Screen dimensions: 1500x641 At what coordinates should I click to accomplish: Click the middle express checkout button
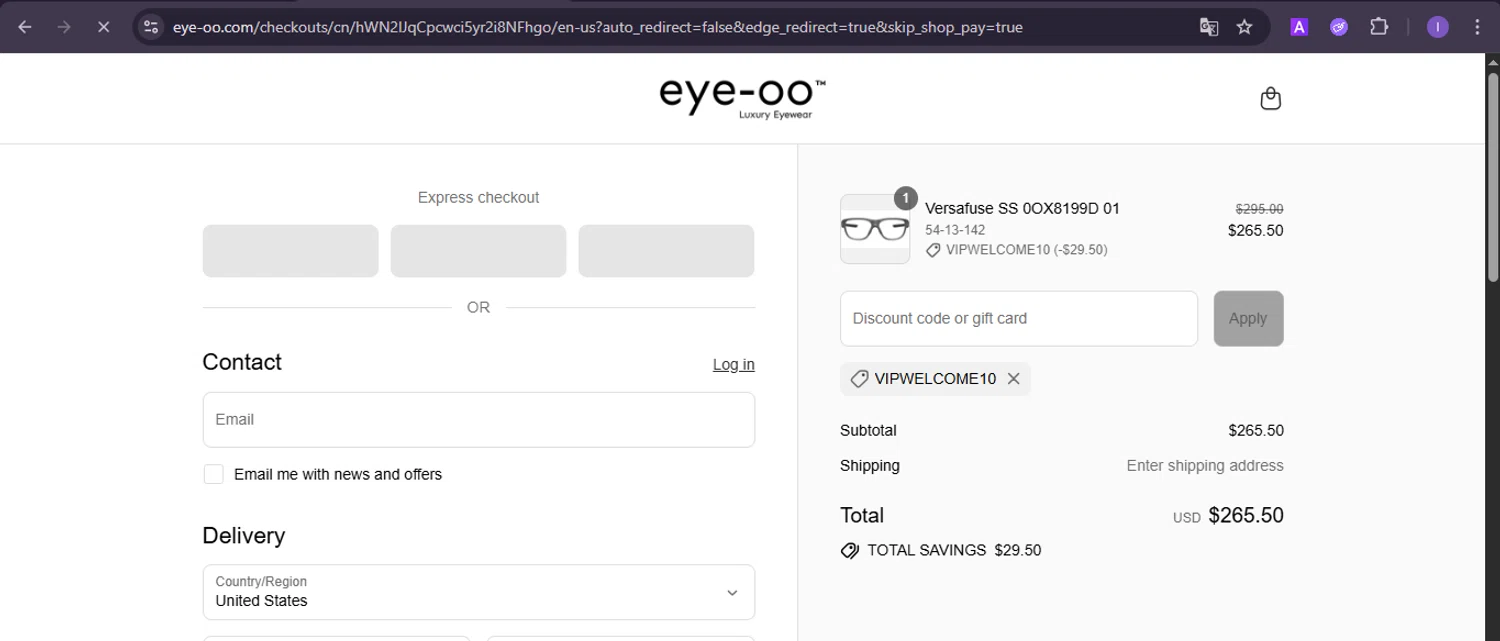coord(479,251)
